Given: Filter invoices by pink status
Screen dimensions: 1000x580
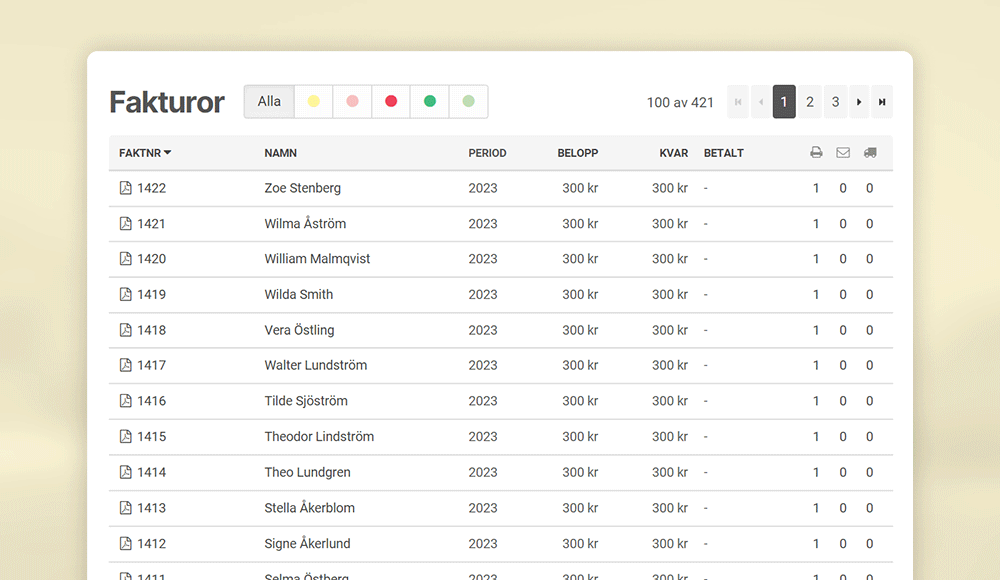Looking at the screenshot, I should coord(352,102).
